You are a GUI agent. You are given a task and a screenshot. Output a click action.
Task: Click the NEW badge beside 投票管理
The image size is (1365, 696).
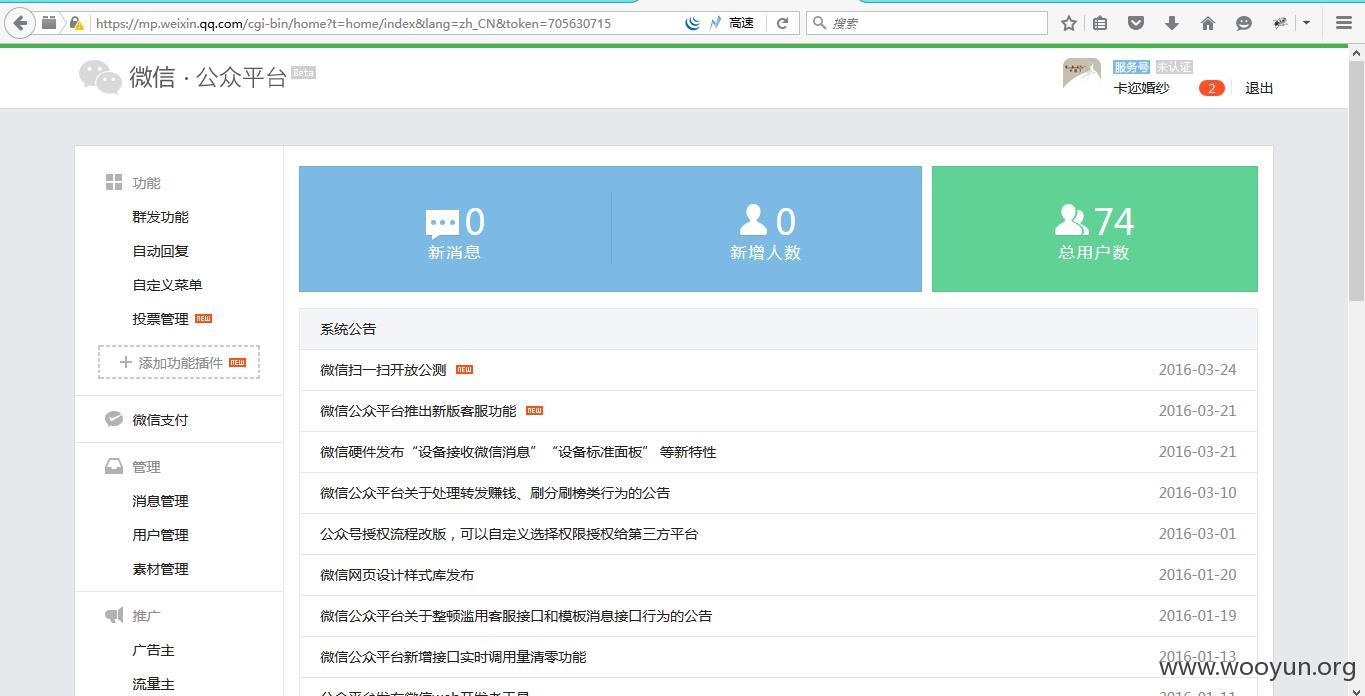tap(203, 318)
